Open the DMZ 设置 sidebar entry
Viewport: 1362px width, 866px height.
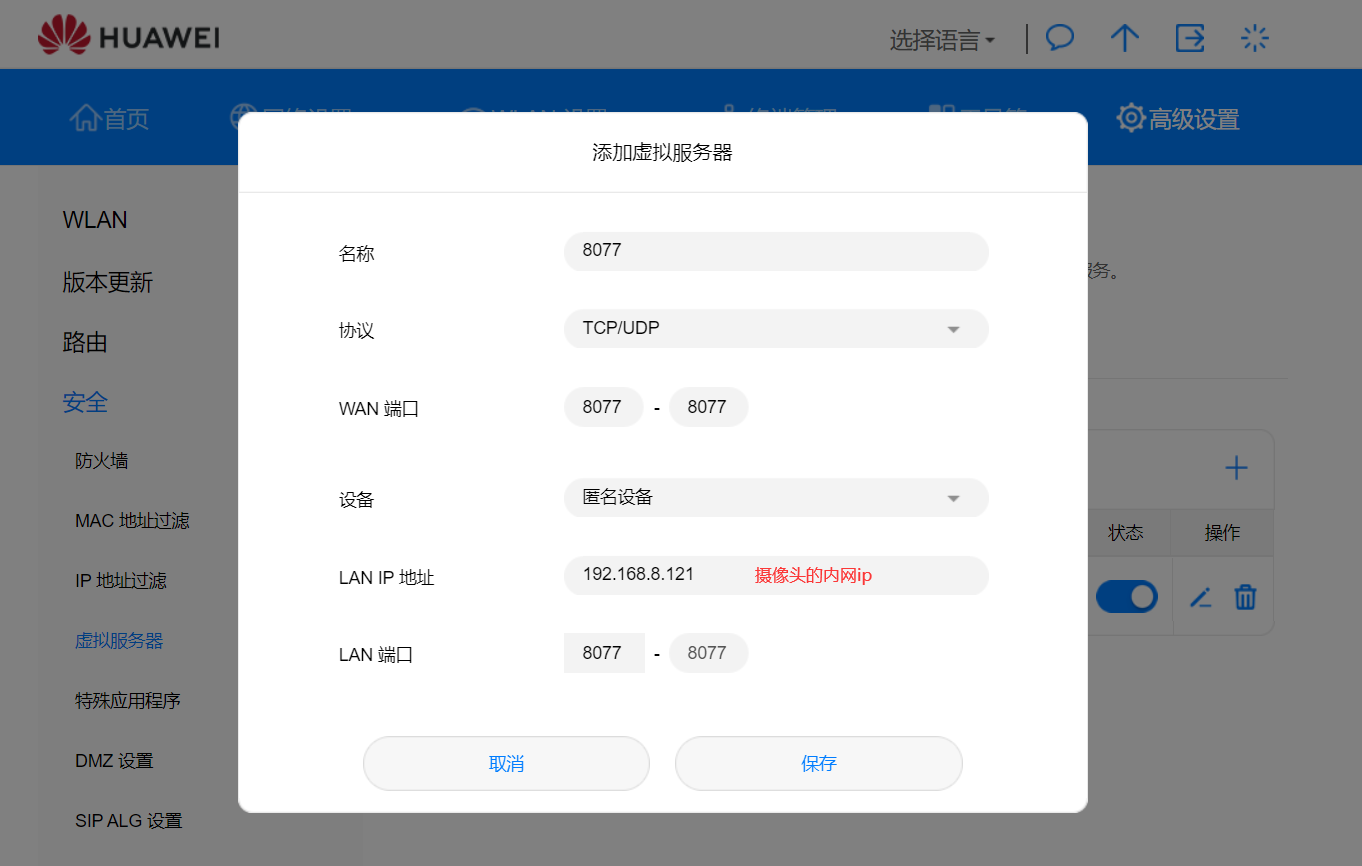113,760
